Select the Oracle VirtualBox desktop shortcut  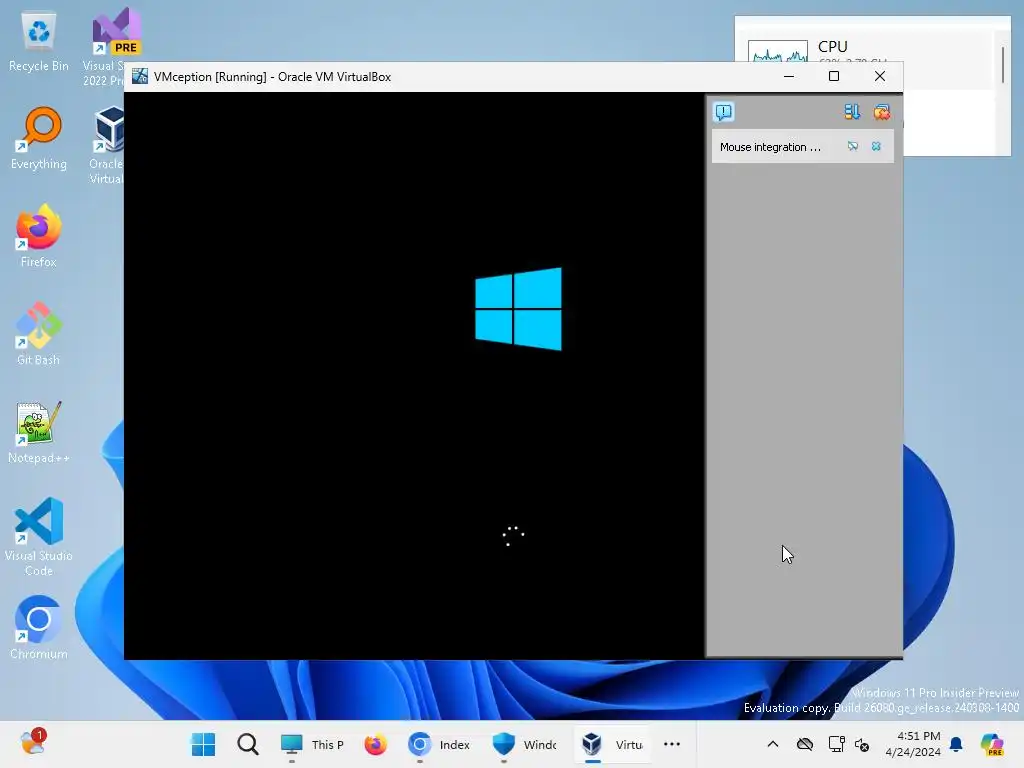tap(108, 145)
